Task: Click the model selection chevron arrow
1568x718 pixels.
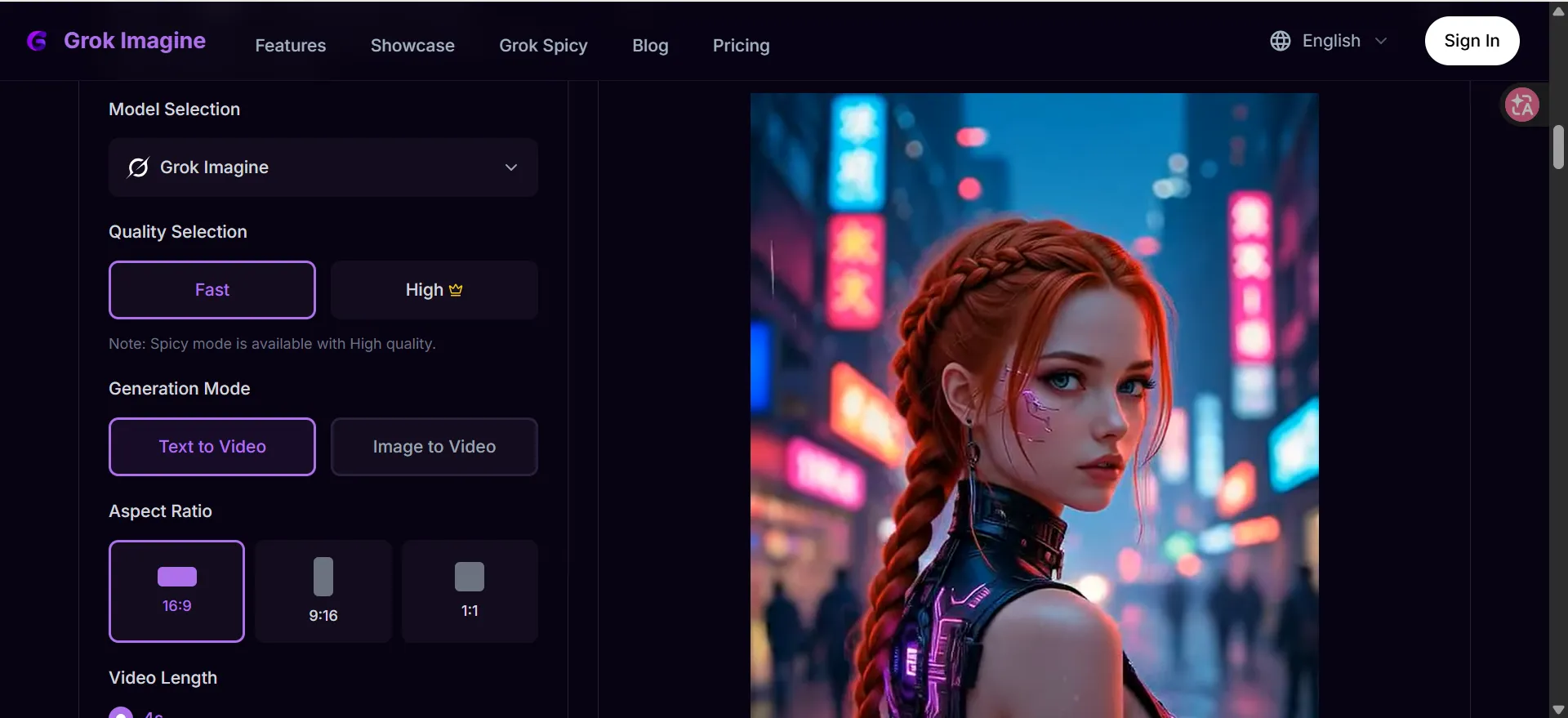Action: point(511,167)
